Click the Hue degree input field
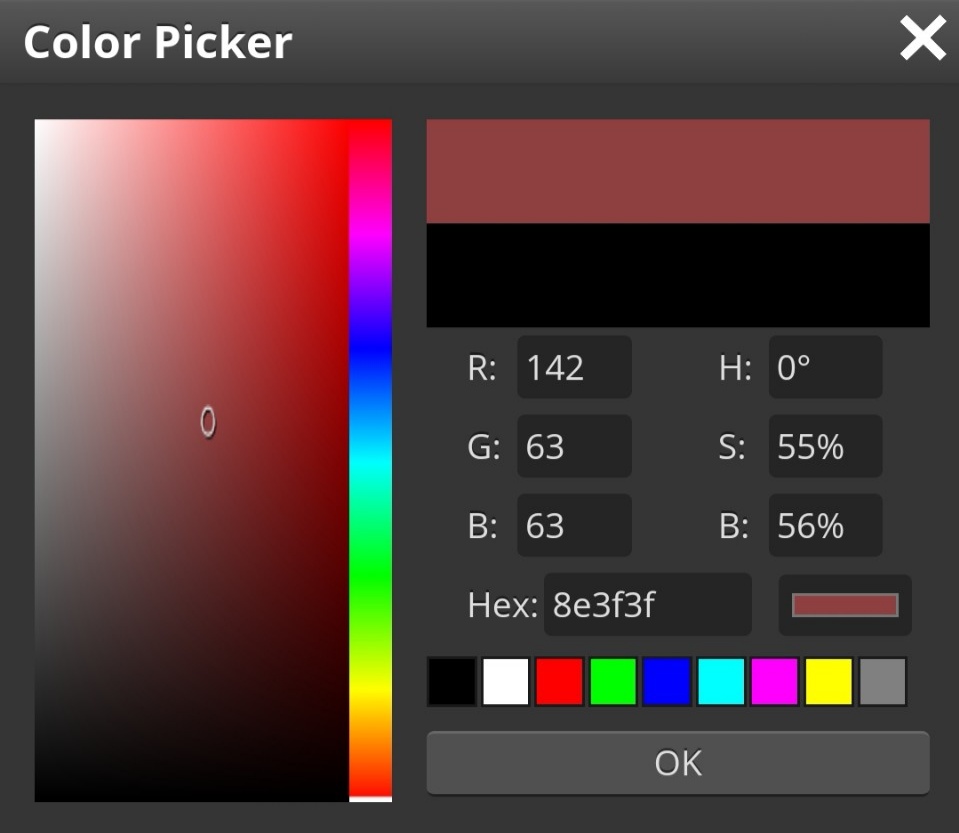959x833 pixels. pyautogui.click(x=824, y=366)
